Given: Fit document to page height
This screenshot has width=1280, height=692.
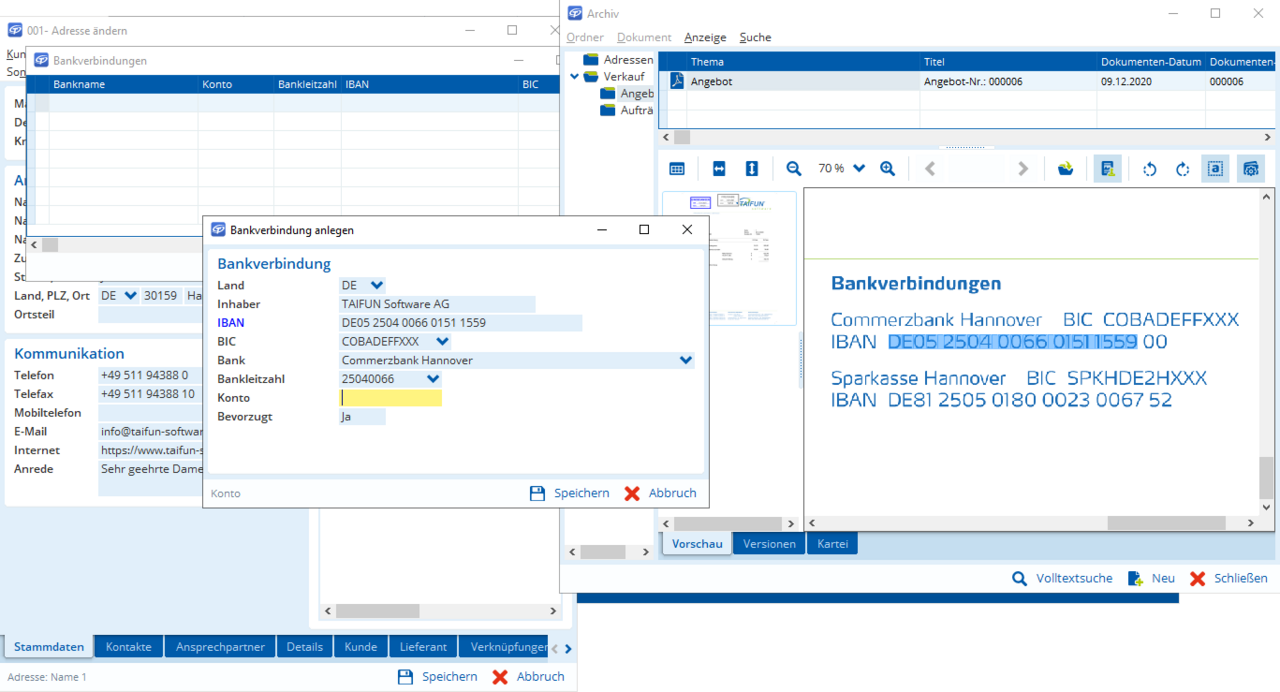Looking at the screenshot, I should point(752,169).
